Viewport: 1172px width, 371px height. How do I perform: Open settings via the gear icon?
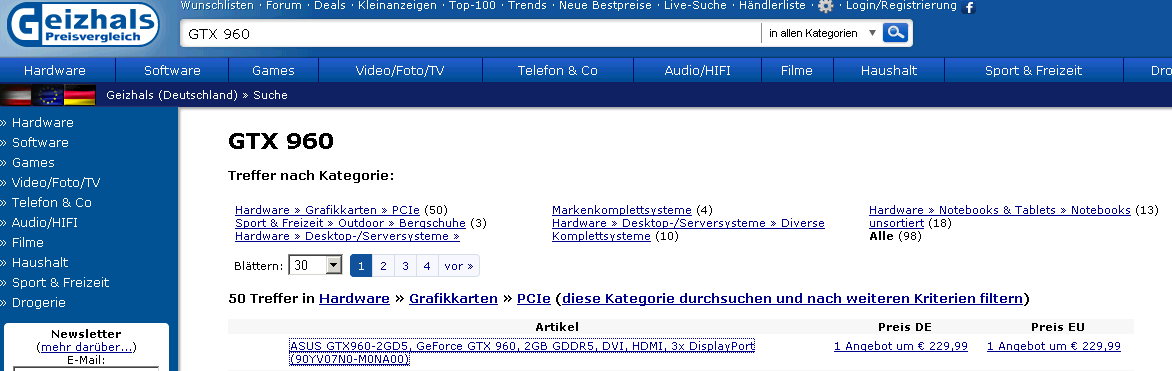click(825, 6)
